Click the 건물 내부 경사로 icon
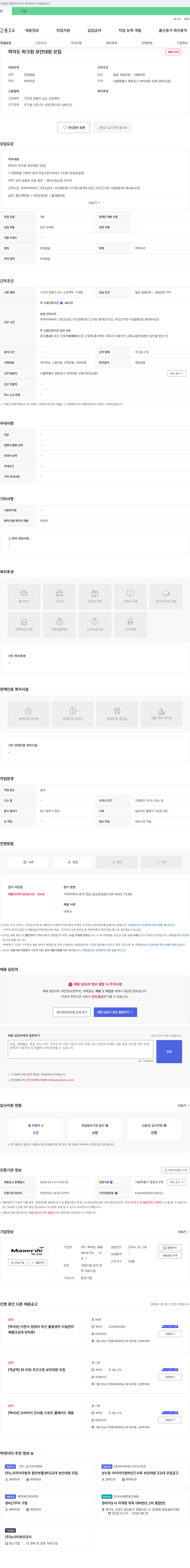Viewport: 190px width, 1568px height. tap(161, 714)
